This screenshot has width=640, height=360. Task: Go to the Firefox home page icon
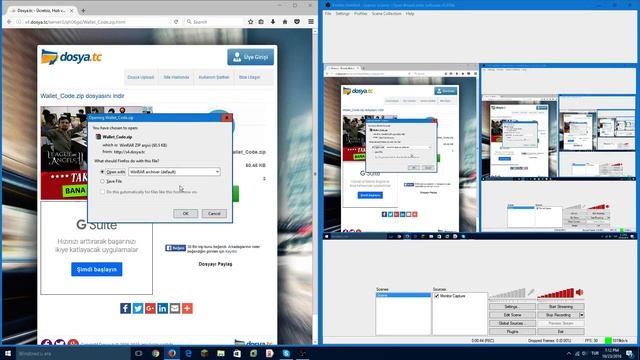click(x=285, y=22)
